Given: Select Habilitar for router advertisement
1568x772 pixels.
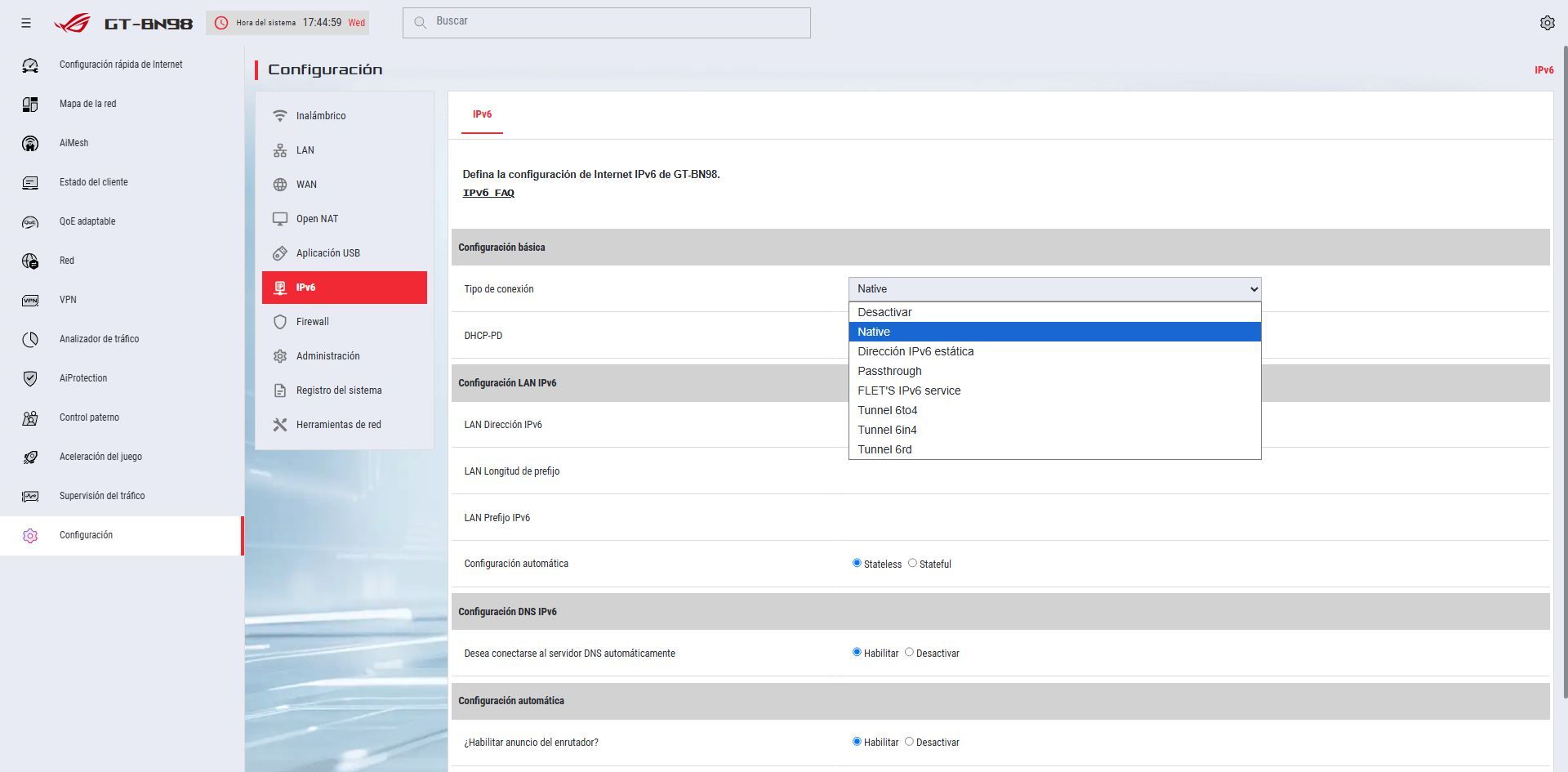Looking at the screenshot, I should click(857, 741).
